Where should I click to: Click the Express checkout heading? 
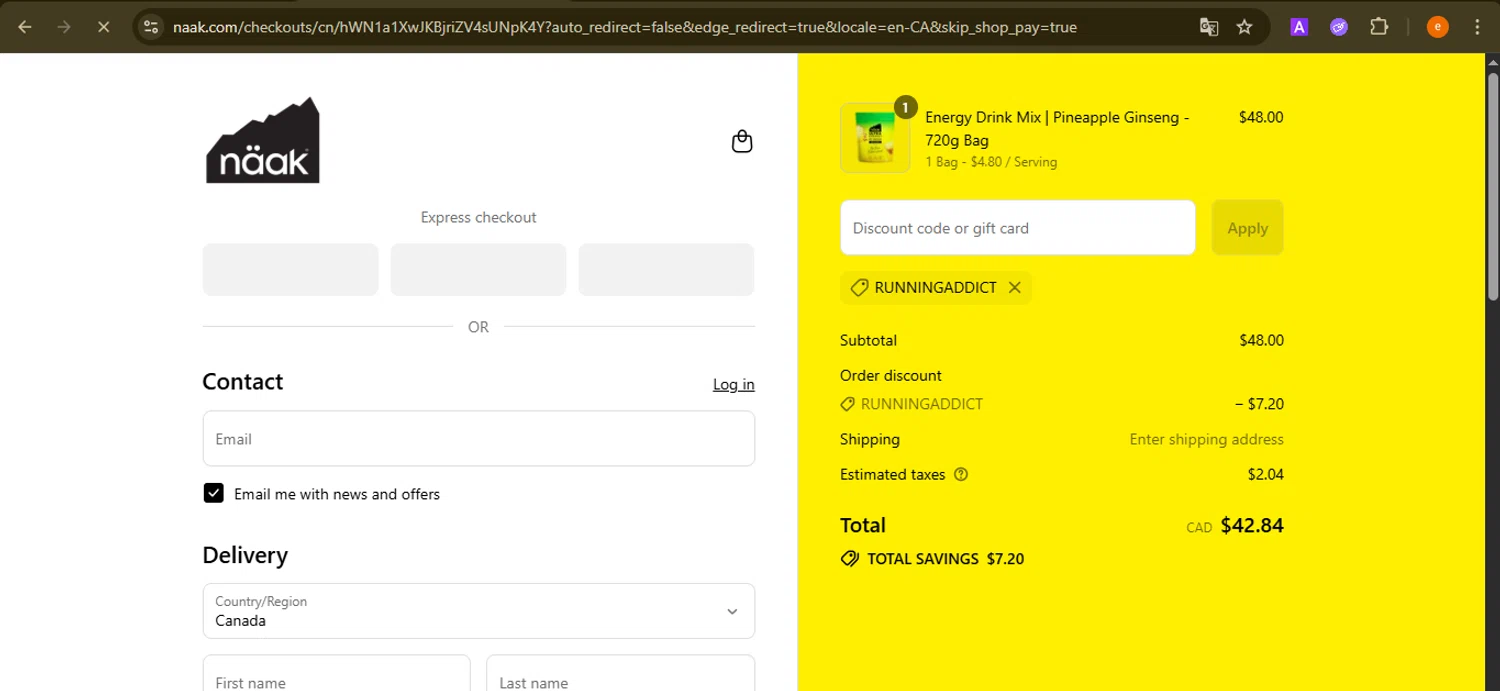pyautogui.click(x=478, y=217)
